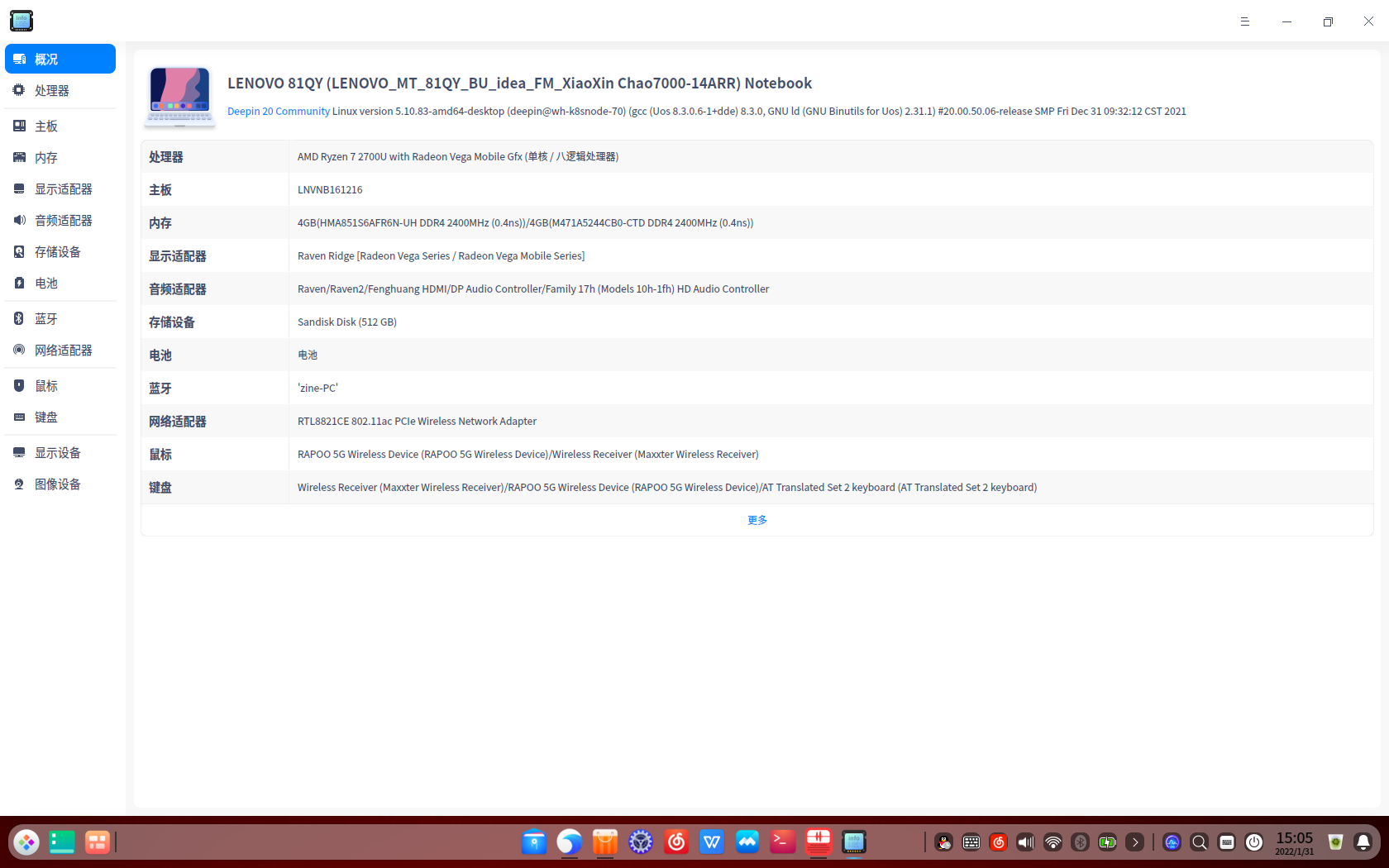1389x868 pixels.
Task: Select 键盘 keyboard in the sidebar
Action: tap(60, 417)
